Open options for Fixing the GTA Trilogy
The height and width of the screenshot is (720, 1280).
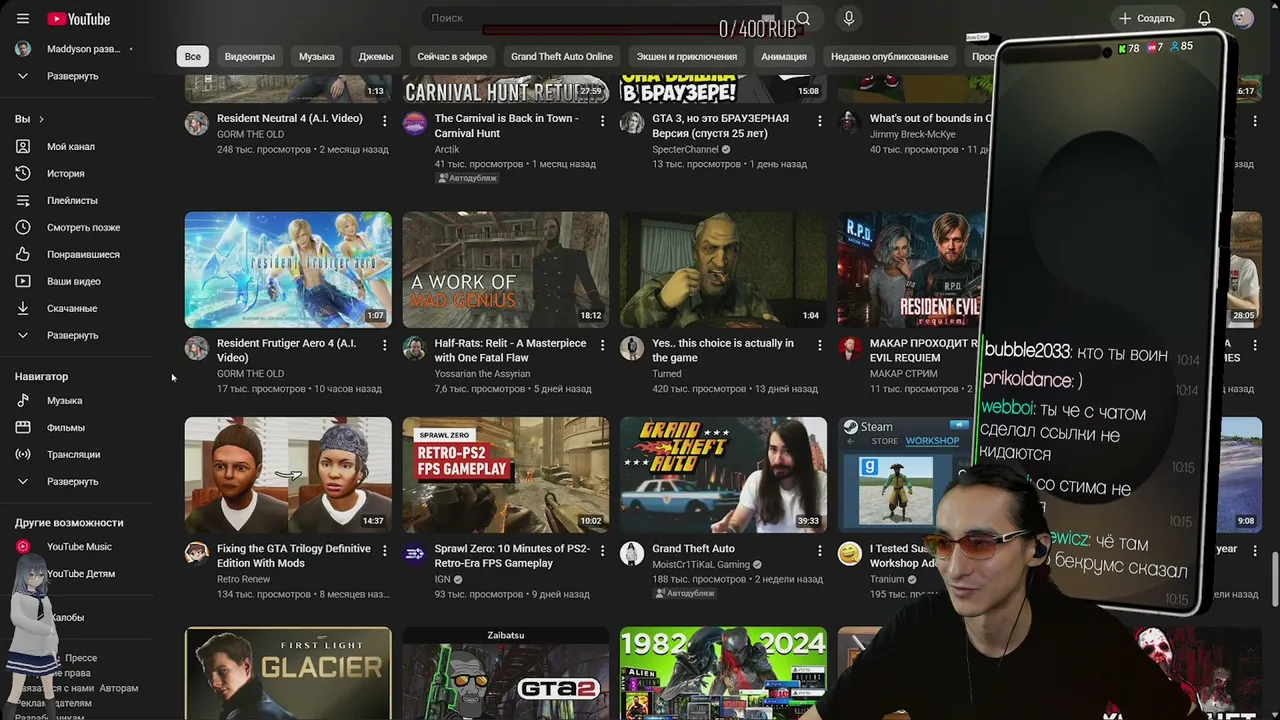pos(384,550)
